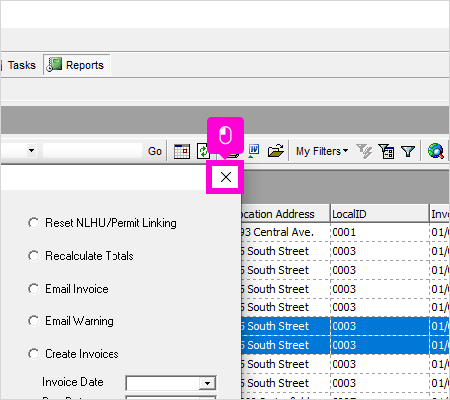Close the panel with the X button
This screenshot has height=400, width=450.
point(226,177)
